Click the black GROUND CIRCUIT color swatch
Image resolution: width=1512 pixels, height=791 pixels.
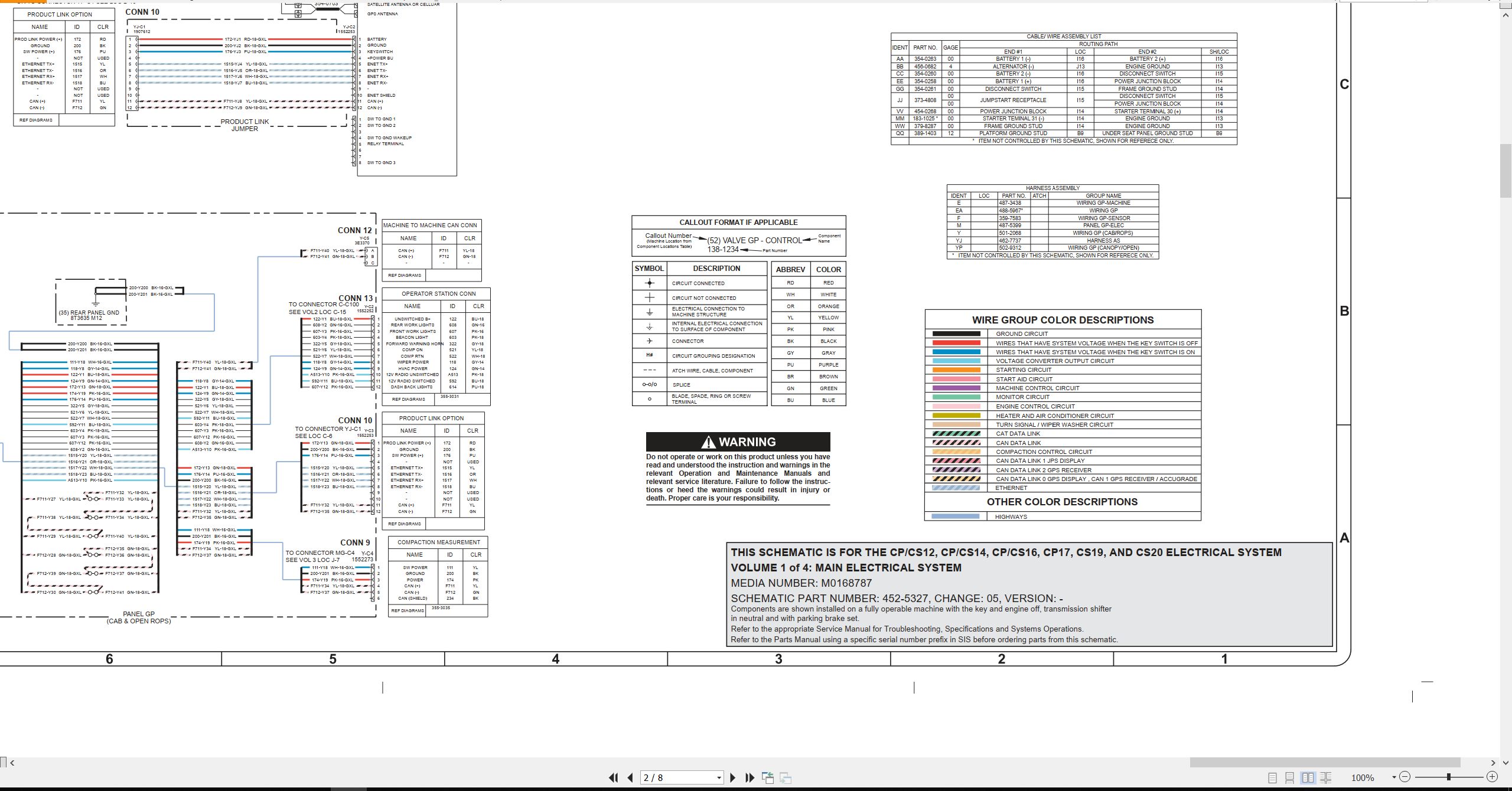[x=956, y=334]
